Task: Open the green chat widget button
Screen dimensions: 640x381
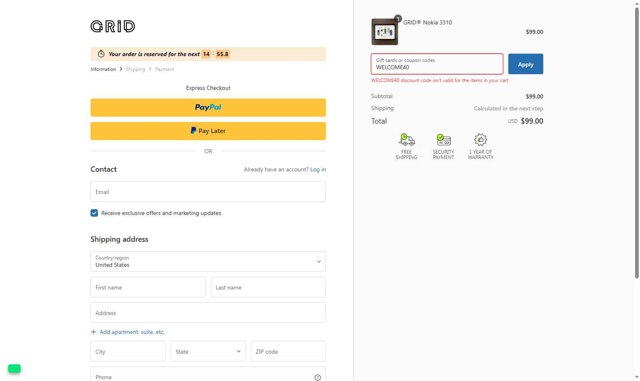Action: (x=14, y=368)
